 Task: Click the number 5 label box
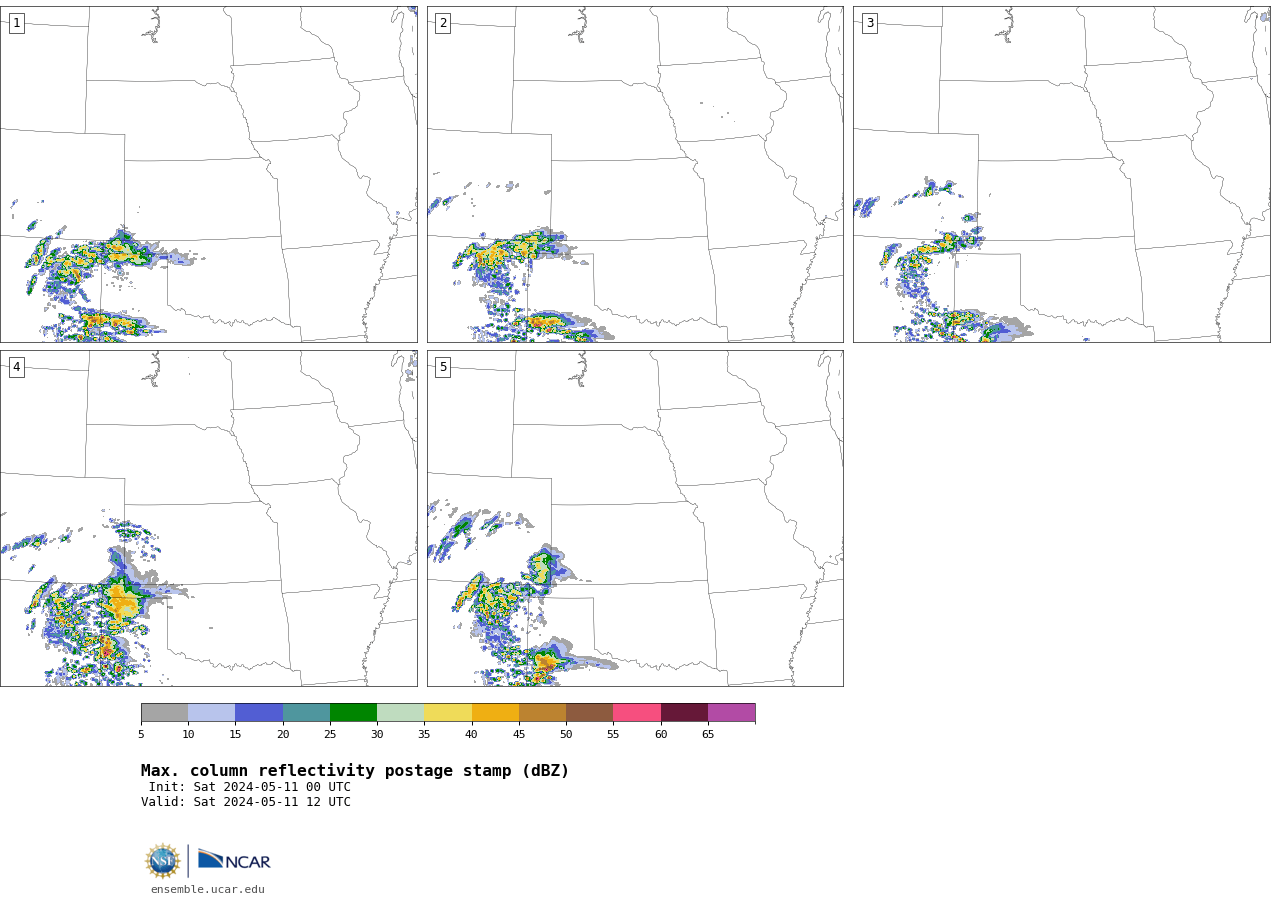pyautogui.click(x=443, y=367)
